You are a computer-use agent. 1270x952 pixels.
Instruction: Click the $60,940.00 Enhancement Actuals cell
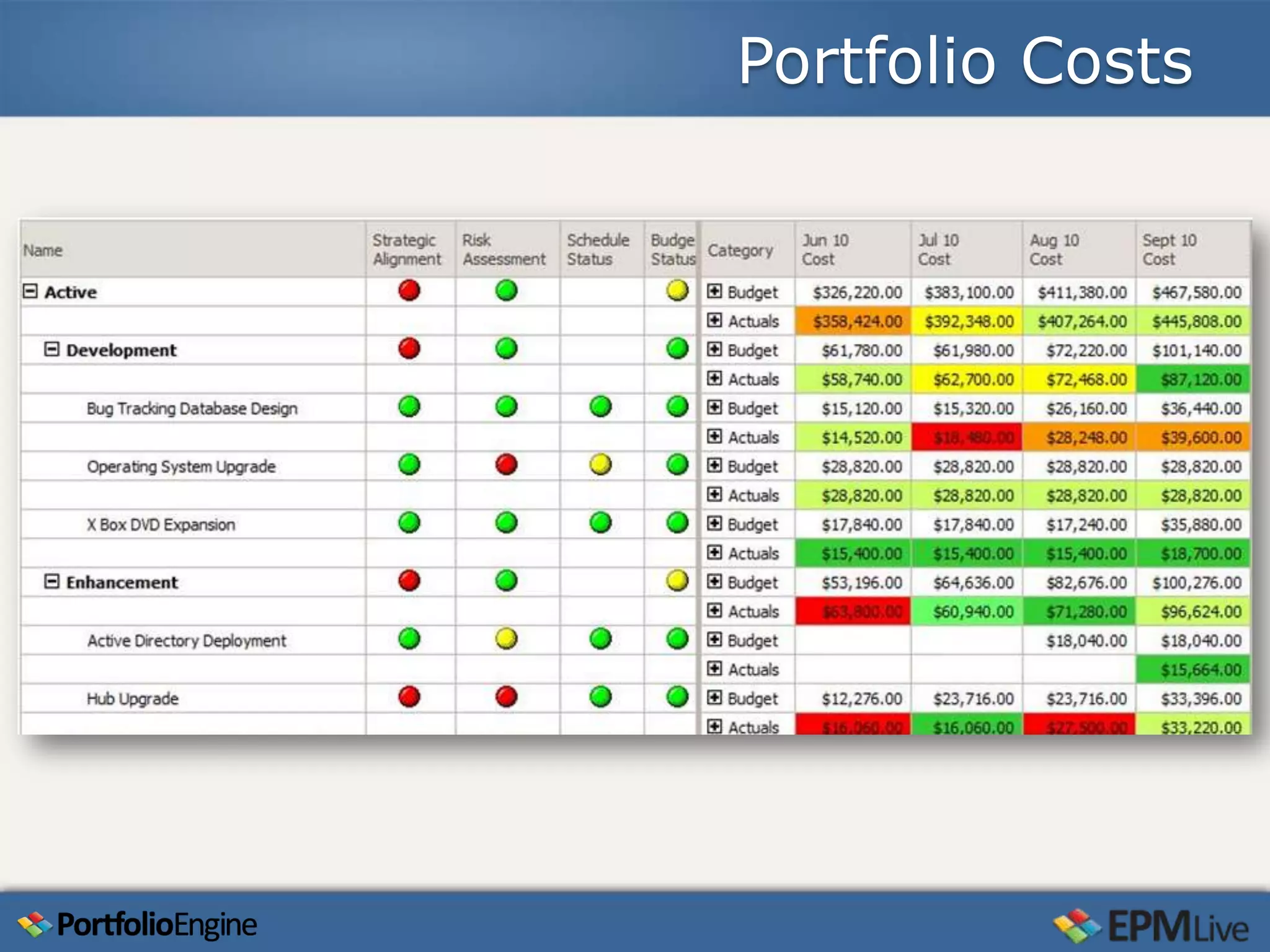click(x=967, y=612)
